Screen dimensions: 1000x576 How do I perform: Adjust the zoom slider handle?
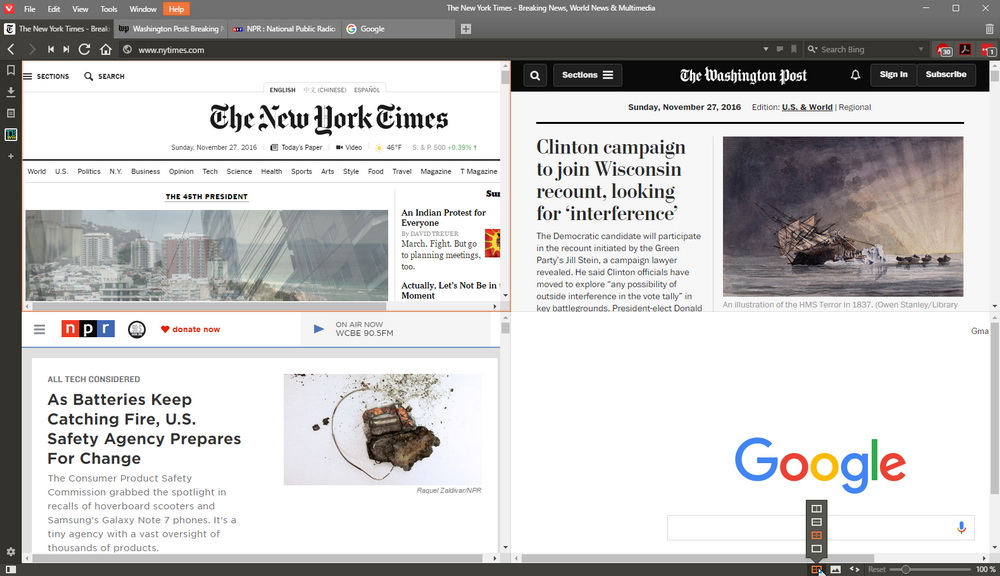[905, 569]
